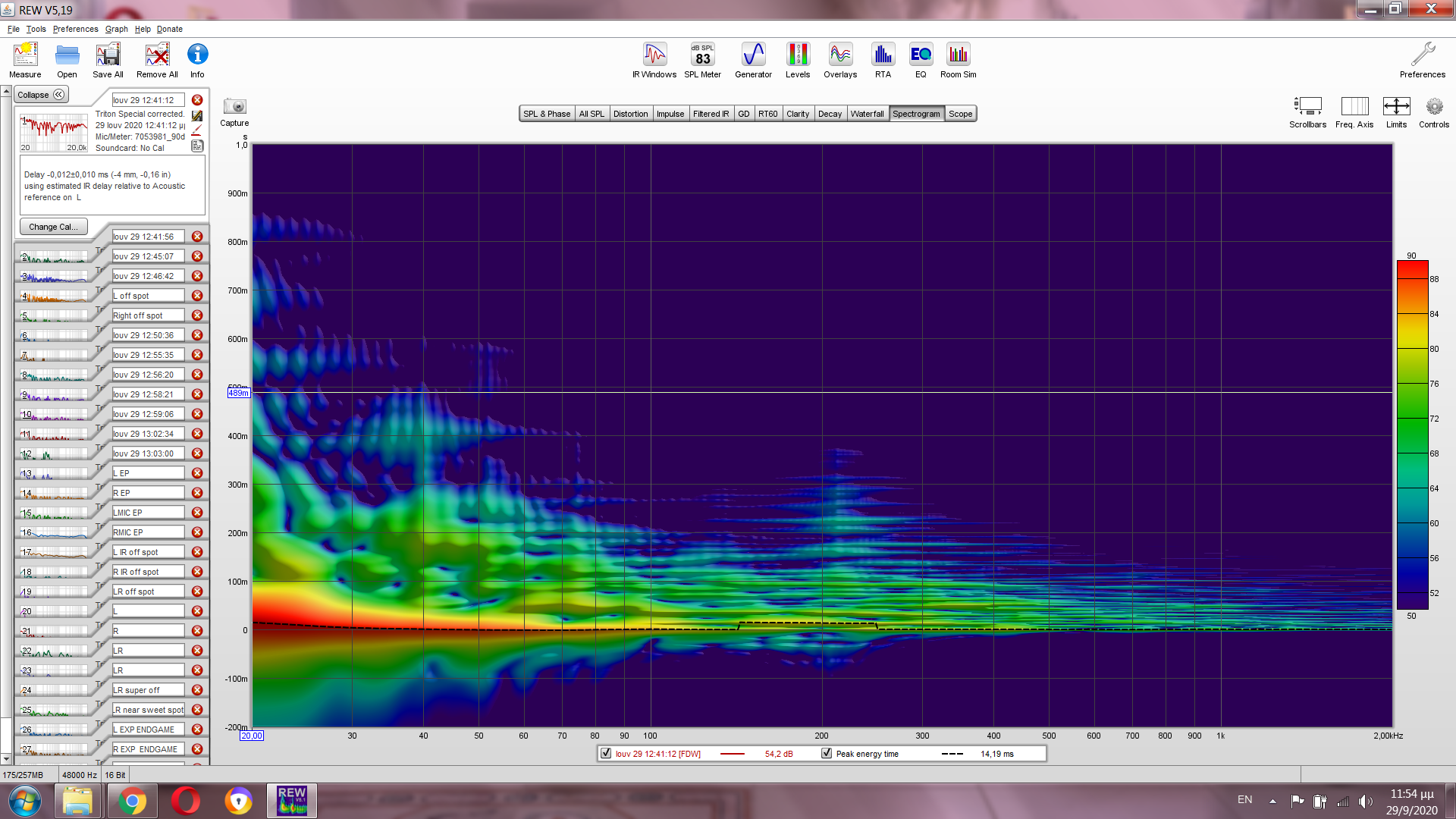The height and width of the screenshot is (819, 1456).
Task: Open the Overlays window
Action: coord(840,61)
